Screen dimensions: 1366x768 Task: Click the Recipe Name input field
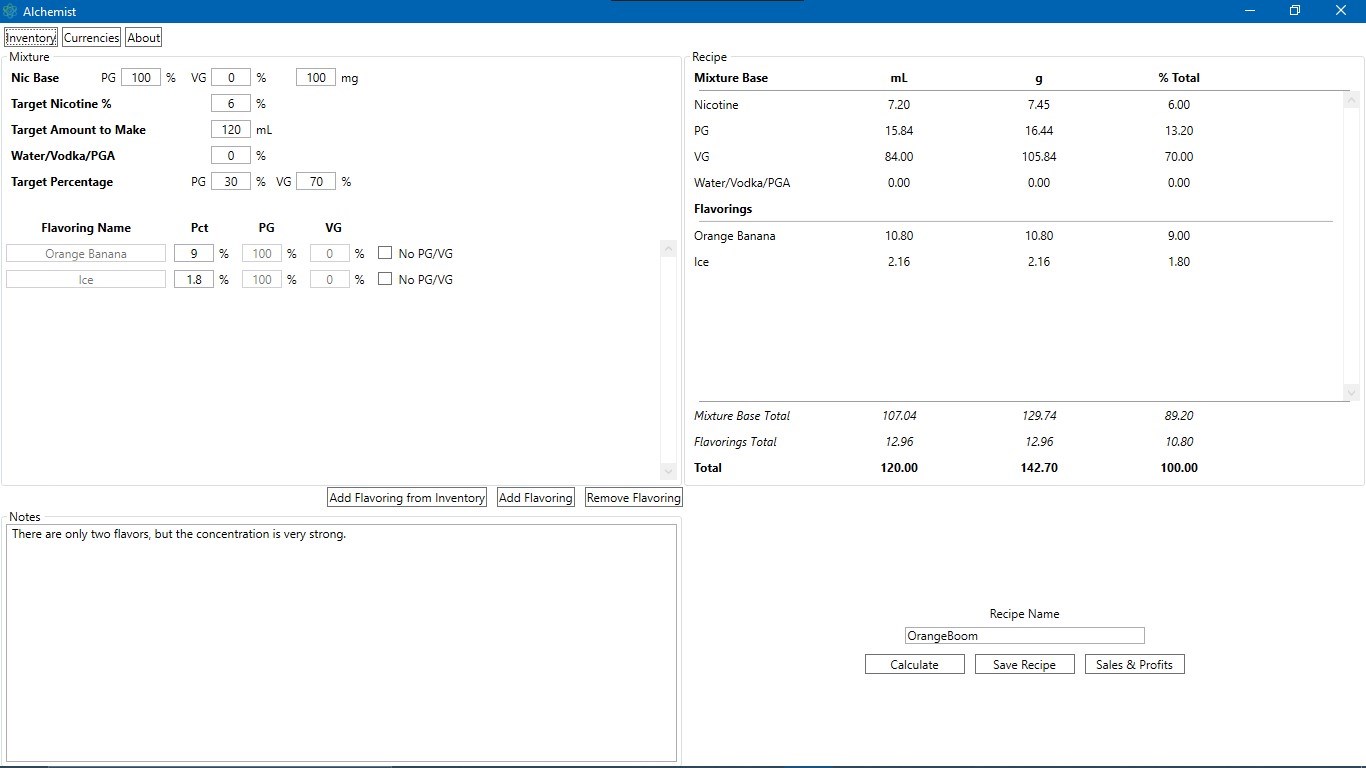point(1024,636)
